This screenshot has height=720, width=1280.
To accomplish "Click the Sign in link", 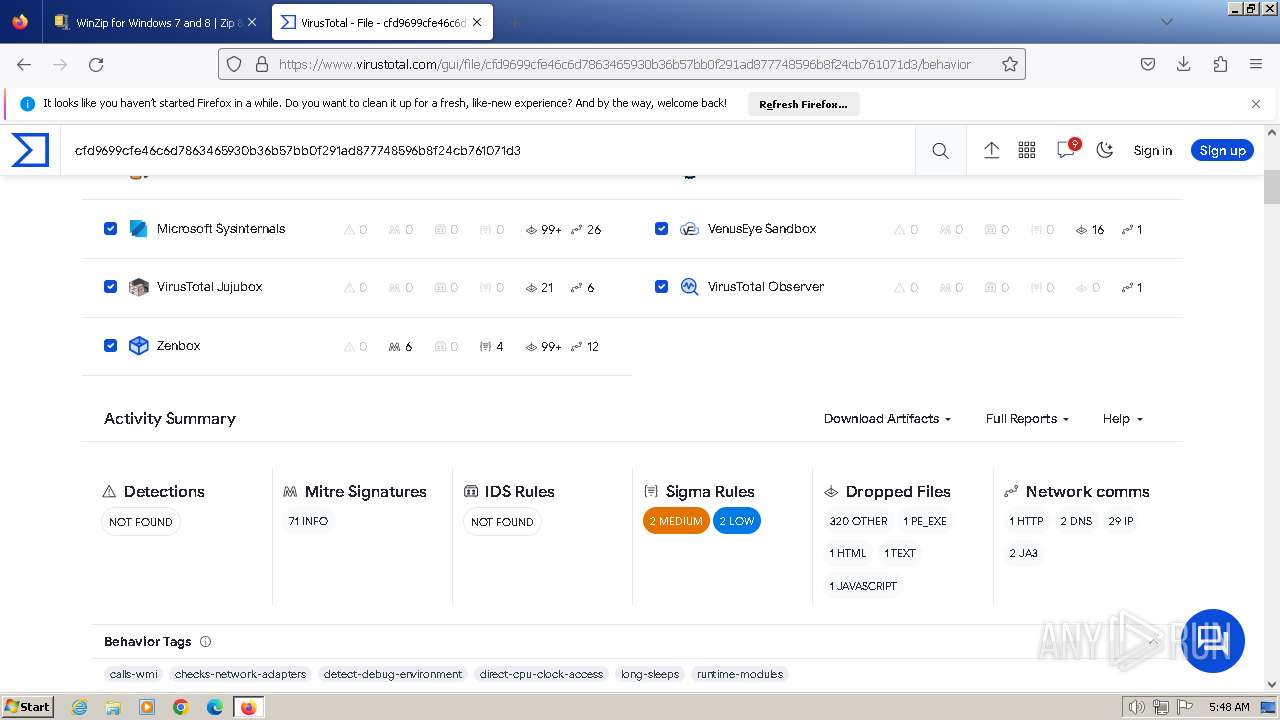I will 1152,150.
